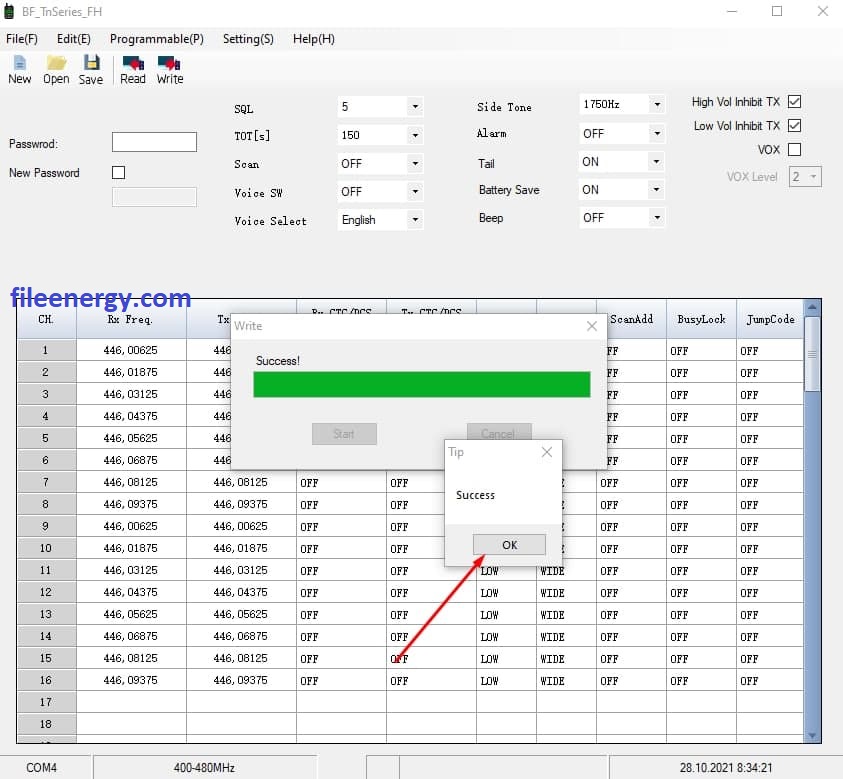
Task: Click the table vertical scrollbar thumb
Action: coord(812,354)
